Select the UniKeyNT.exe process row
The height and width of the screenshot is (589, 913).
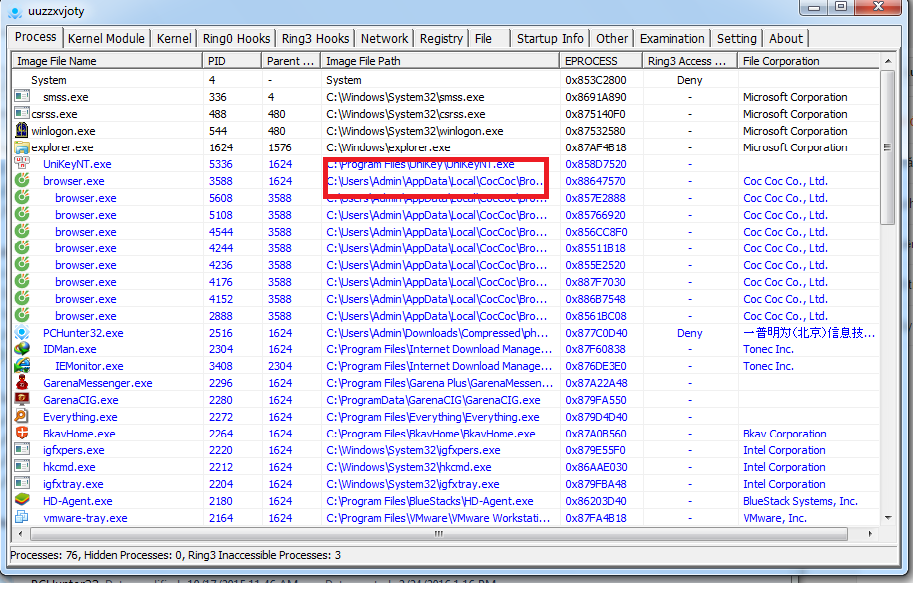pos(77,164)
